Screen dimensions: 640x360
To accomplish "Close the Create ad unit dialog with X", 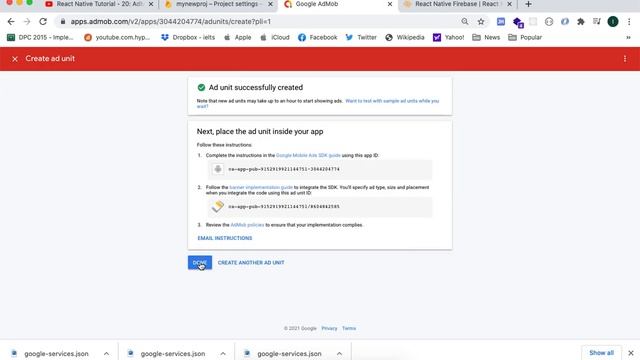I will tap(15, 59).
